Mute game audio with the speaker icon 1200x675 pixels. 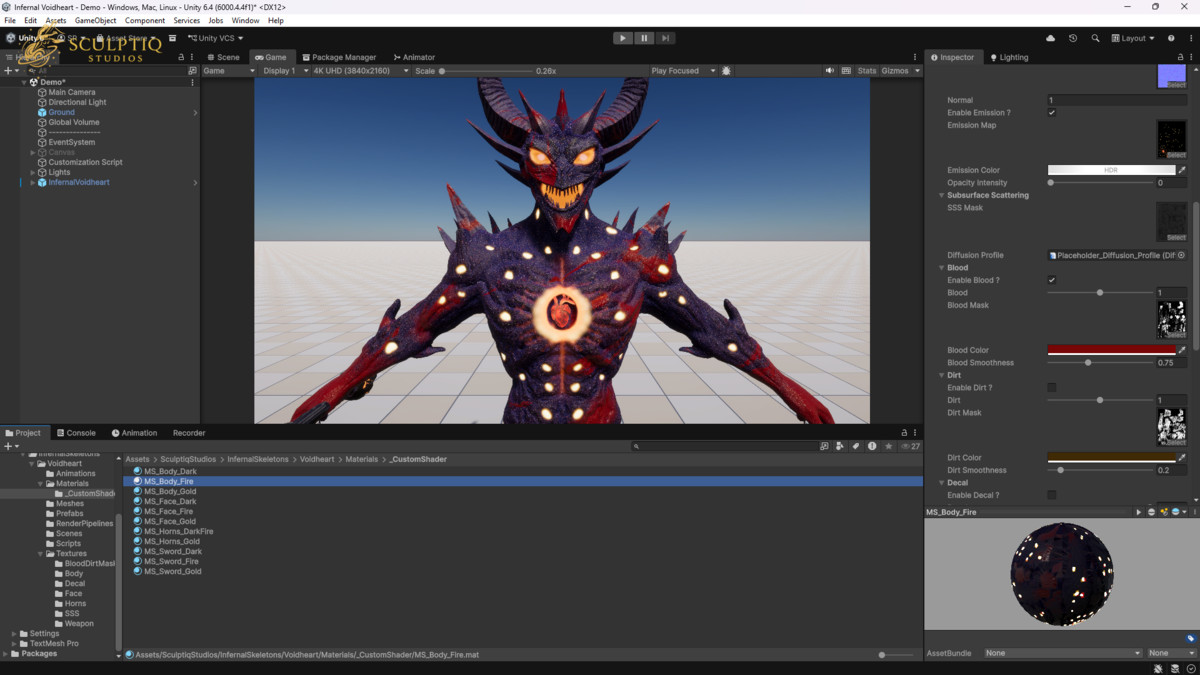pyautogui.click(x=829, y=71)
